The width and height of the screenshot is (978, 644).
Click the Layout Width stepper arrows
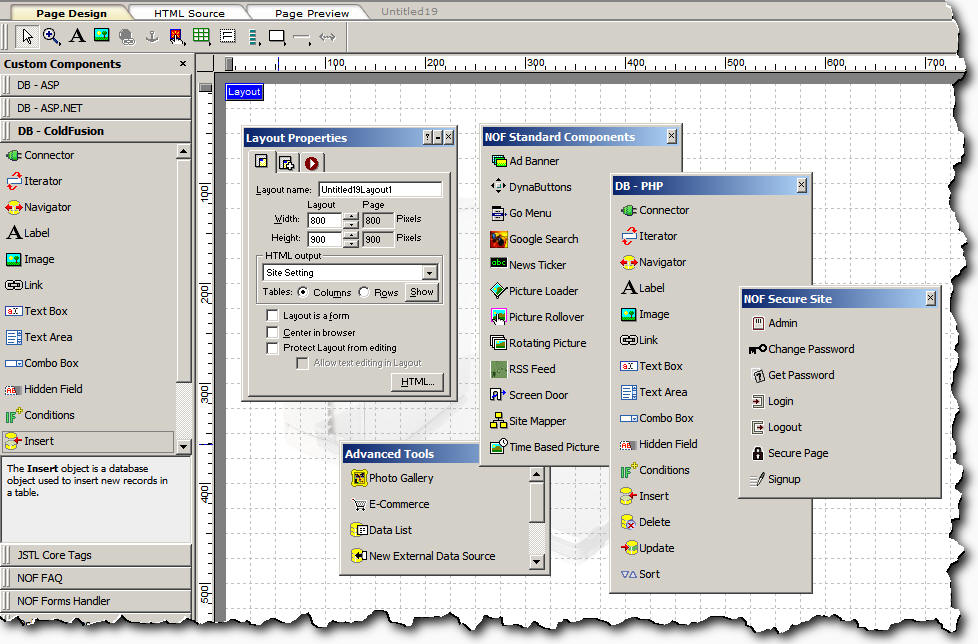351,221
